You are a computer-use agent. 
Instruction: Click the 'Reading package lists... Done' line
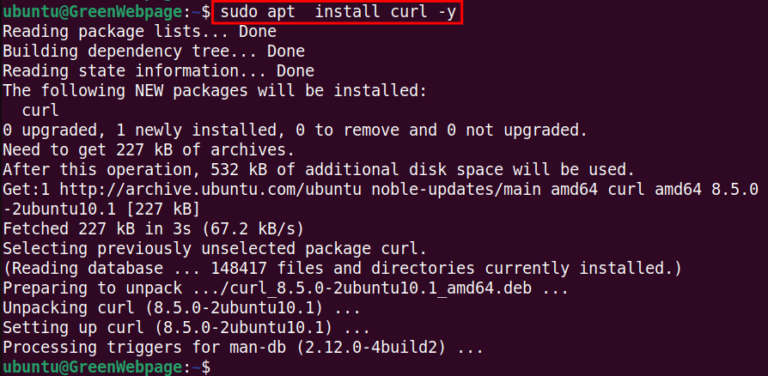point(140,32)
